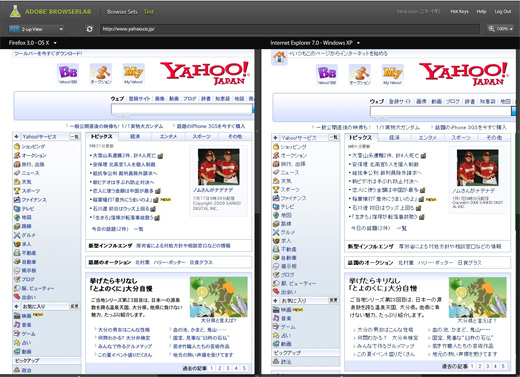The height and width of the screenshot is (377, 520).
Task: Click the 一覧 button beside Yahoo!サービス in the Firefox pane
Action: (74, 137)
